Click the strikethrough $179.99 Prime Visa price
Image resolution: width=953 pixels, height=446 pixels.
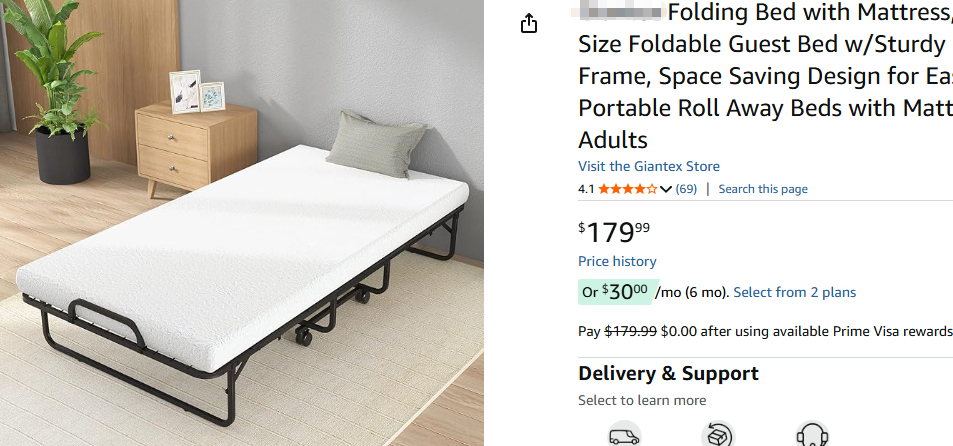(631, 331)
